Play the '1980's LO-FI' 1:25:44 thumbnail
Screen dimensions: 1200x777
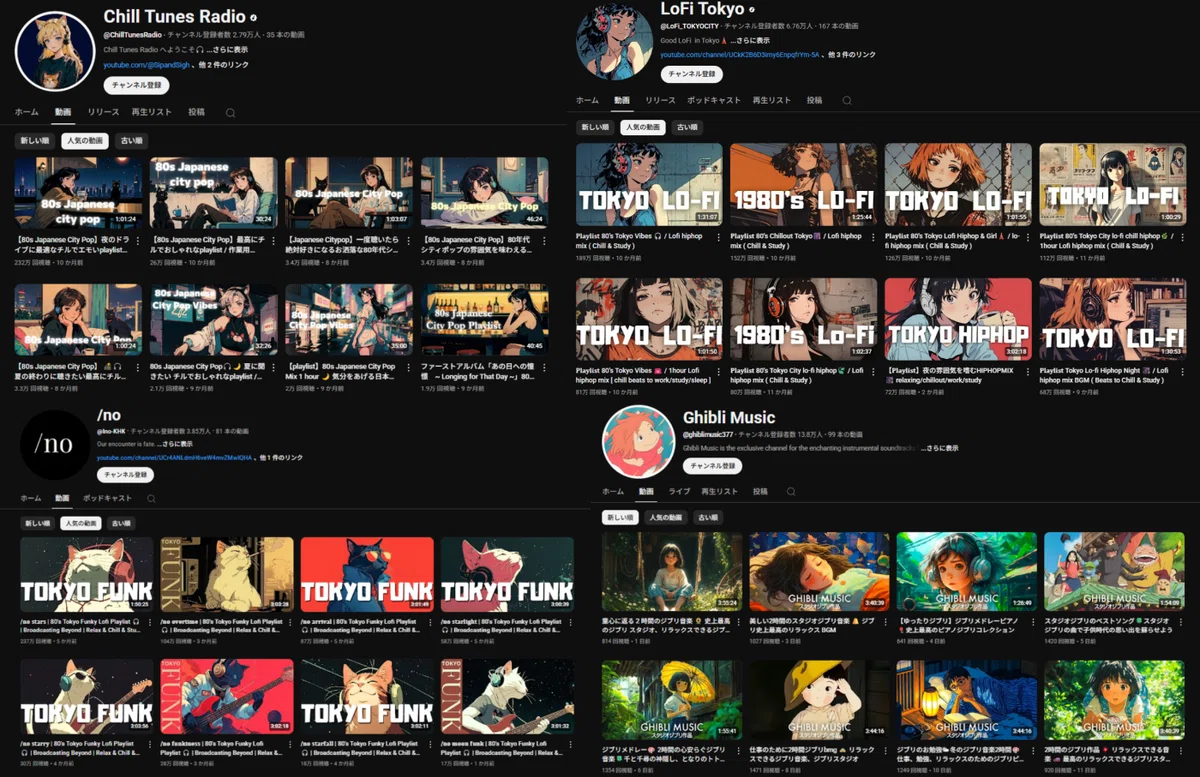(x=803, y=184)
